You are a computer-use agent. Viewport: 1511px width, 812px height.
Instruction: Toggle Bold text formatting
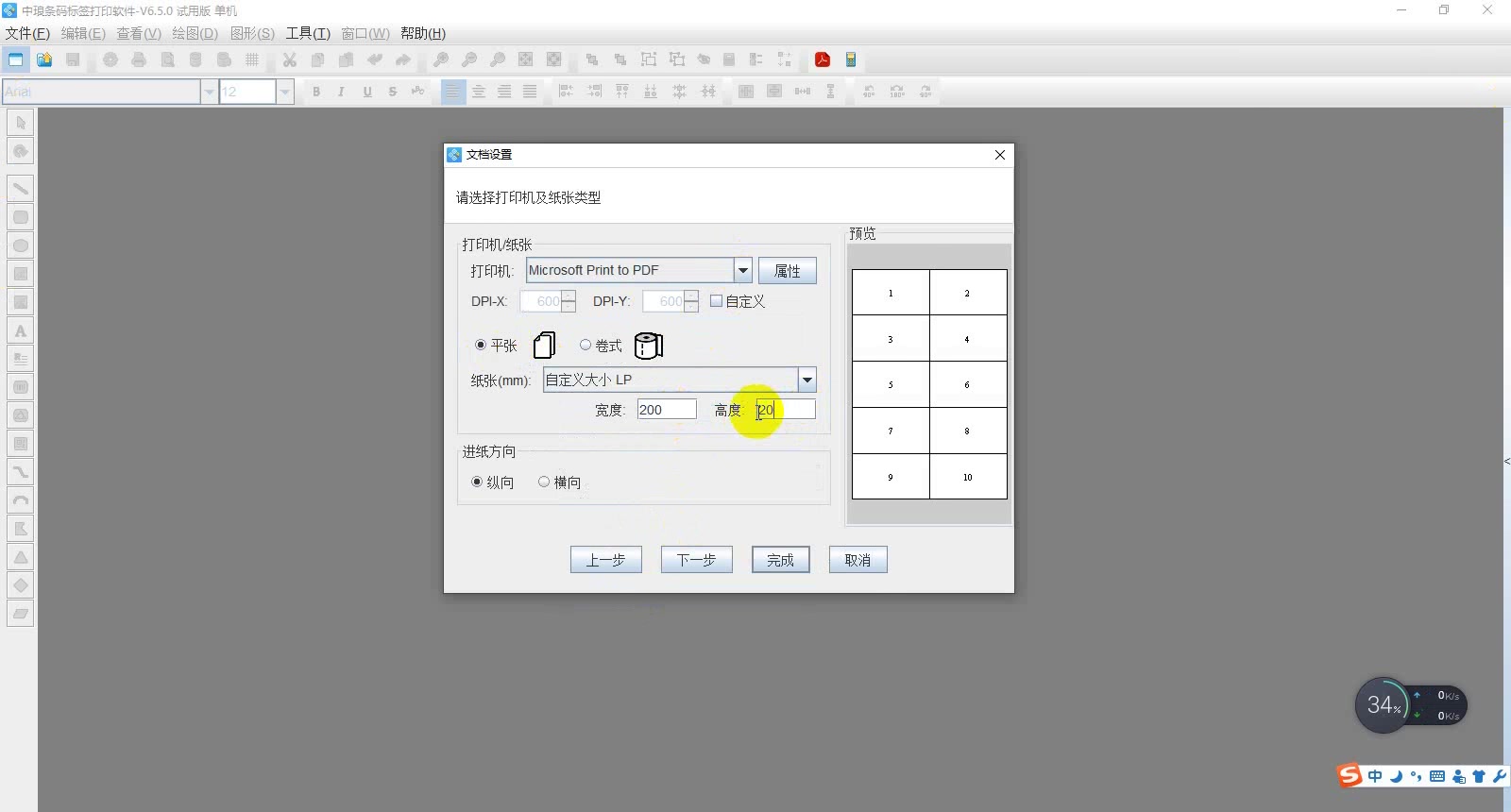click(x=316, y=92)
